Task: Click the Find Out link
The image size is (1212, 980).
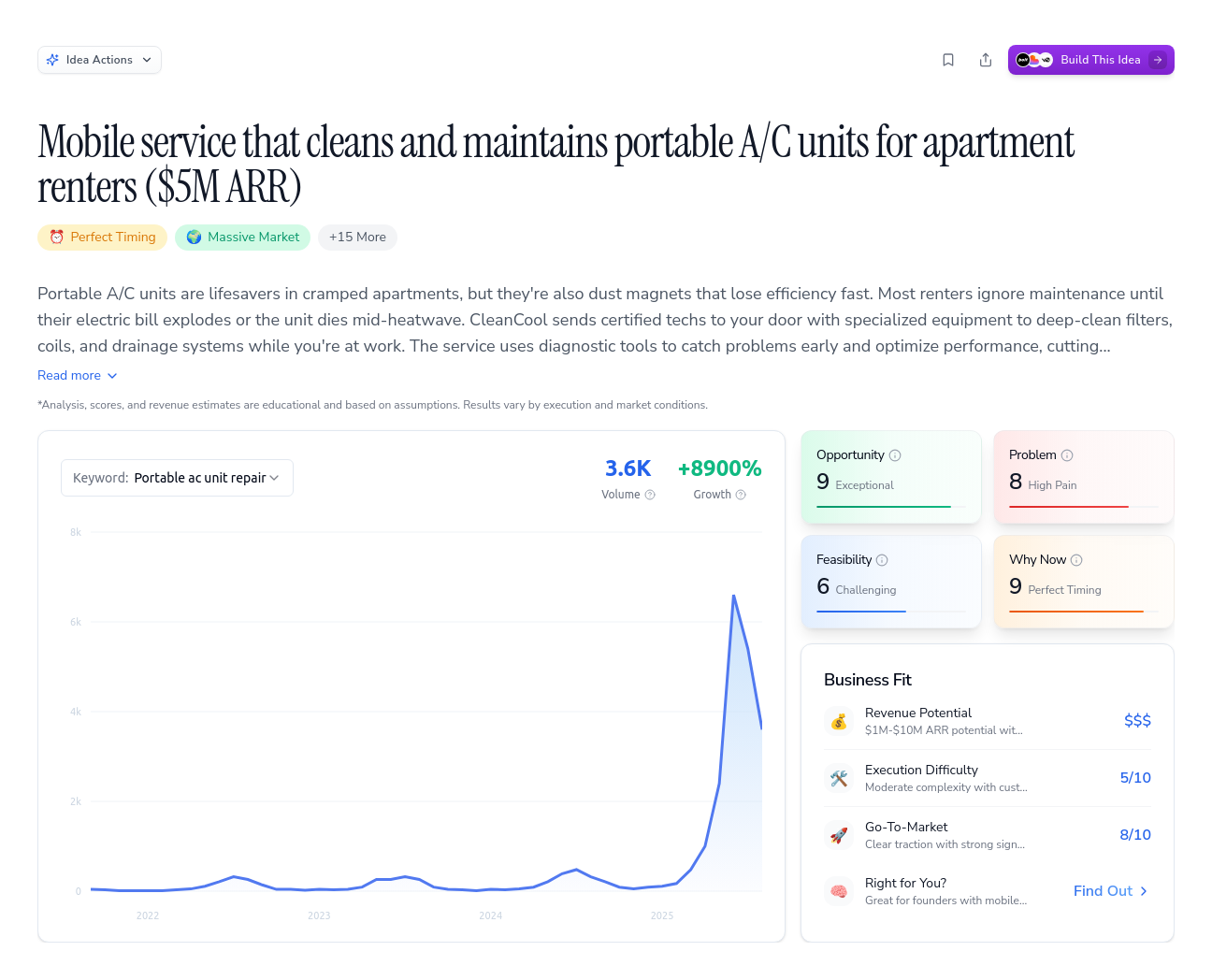Action: [1110, 891]
